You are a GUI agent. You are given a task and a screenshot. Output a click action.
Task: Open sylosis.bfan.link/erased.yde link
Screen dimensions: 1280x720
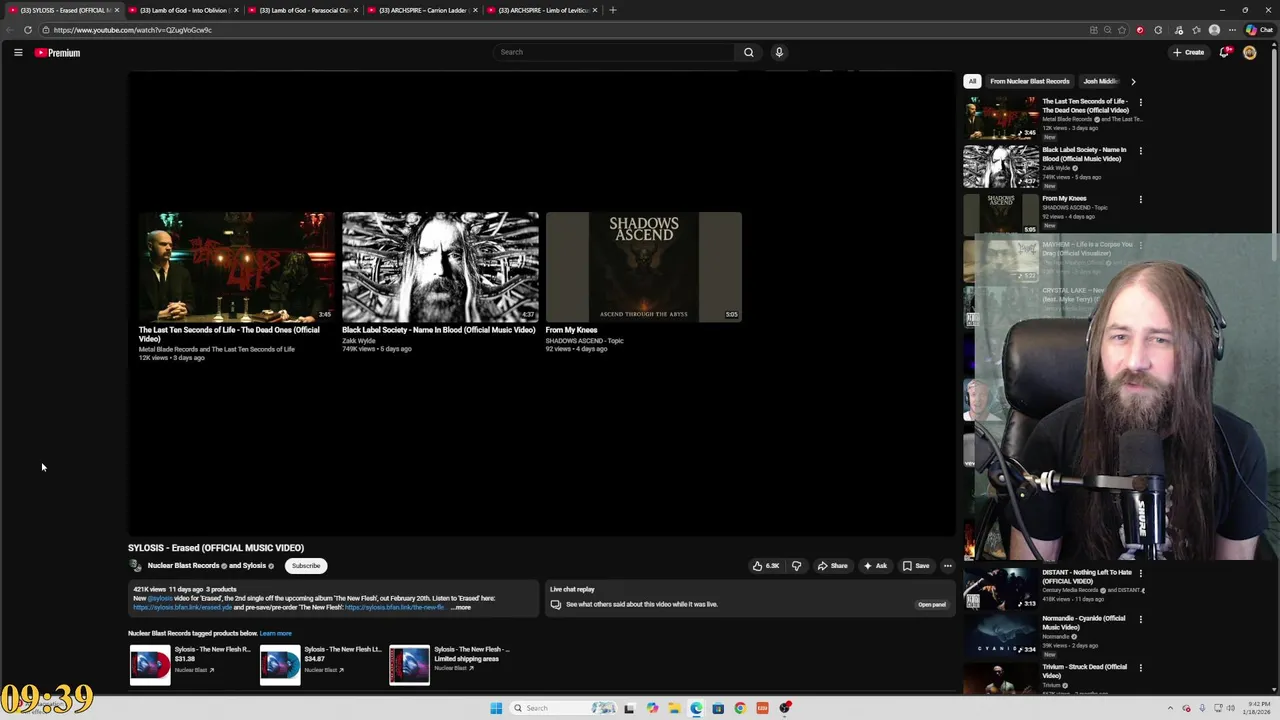(182, 608)
